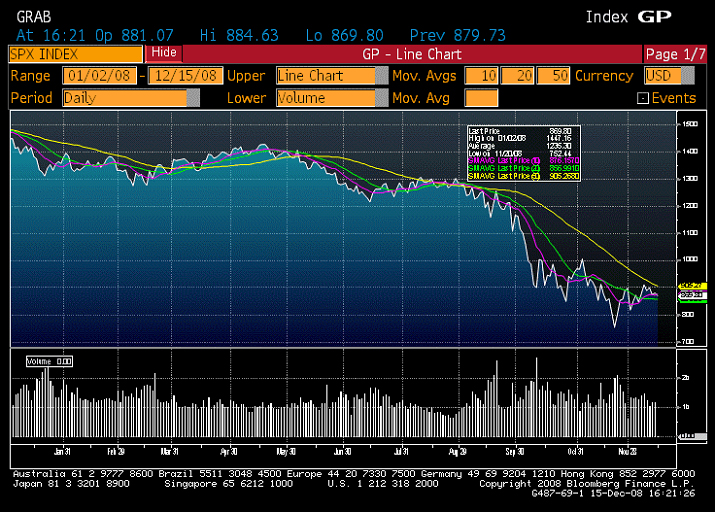Screen dimensions: 715x512
Task: Click the green SMAVG 20 legend entry
Action: [x=524, y=168]
